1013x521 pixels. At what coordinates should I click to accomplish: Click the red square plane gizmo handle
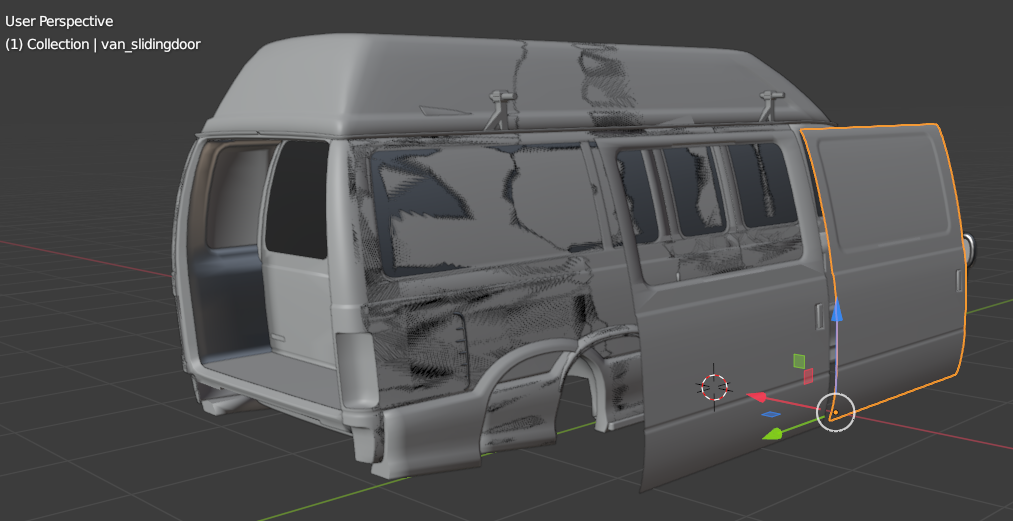(x=808, y=376)
